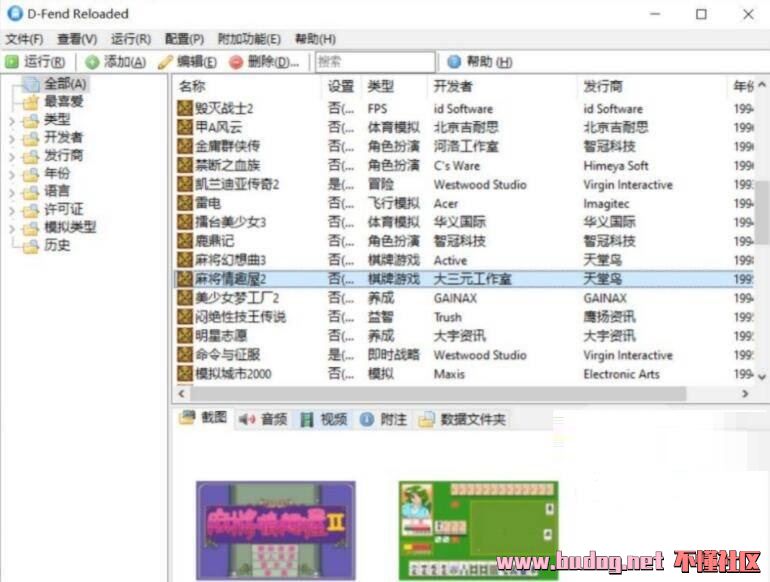This screenshot has width=770, height=582.
Task: Expand the 年份 tree node
Action: (x=11, y=174)
